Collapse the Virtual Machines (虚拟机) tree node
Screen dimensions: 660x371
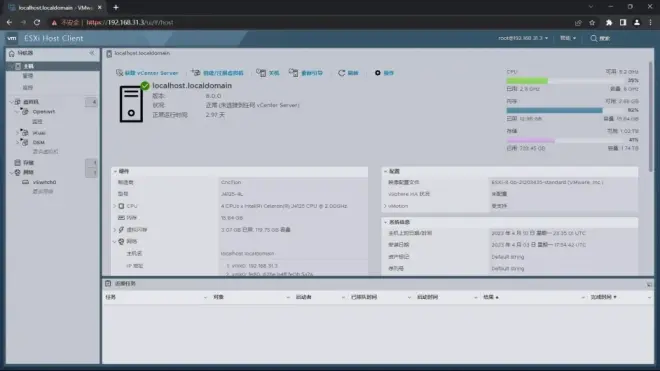[11, 102]
